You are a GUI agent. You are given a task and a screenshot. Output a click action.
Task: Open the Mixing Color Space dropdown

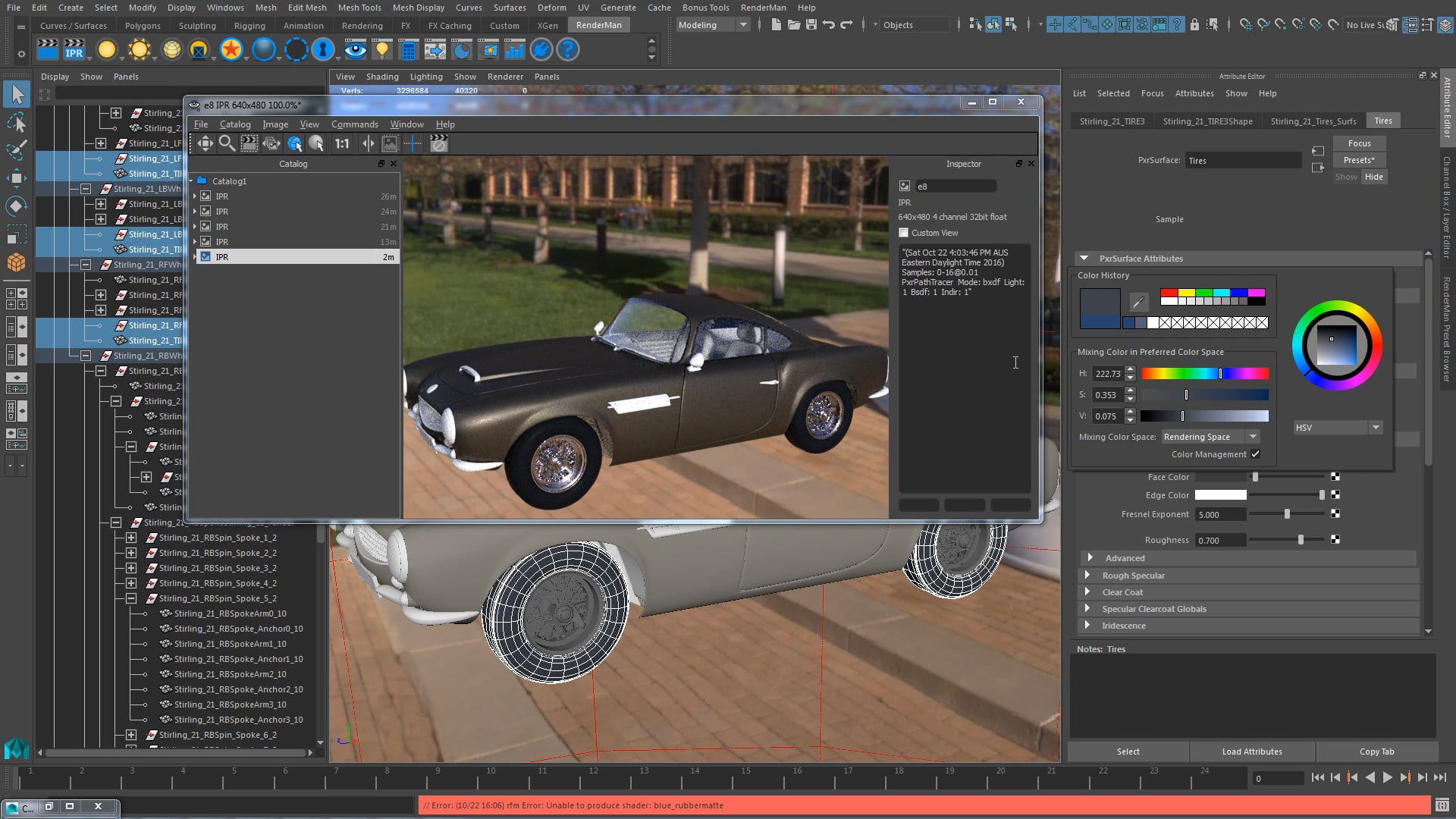(1211, 437)
